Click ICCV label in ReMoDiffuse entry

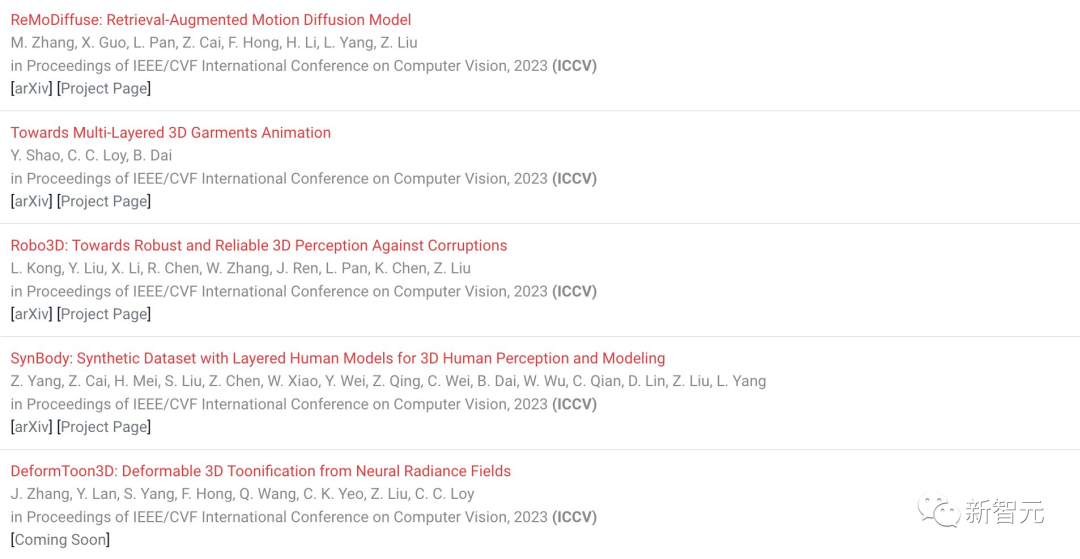pos(574,65)
